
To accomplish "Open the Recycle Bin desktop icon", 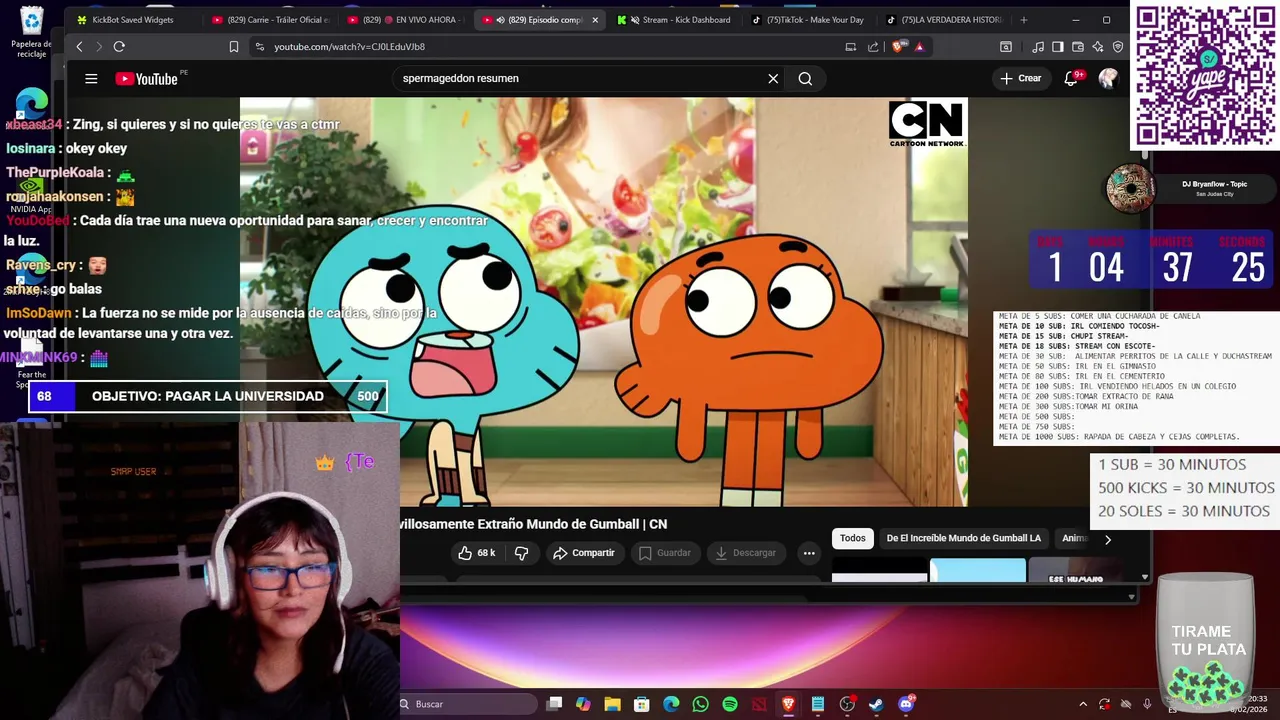I will coord(32,31).
